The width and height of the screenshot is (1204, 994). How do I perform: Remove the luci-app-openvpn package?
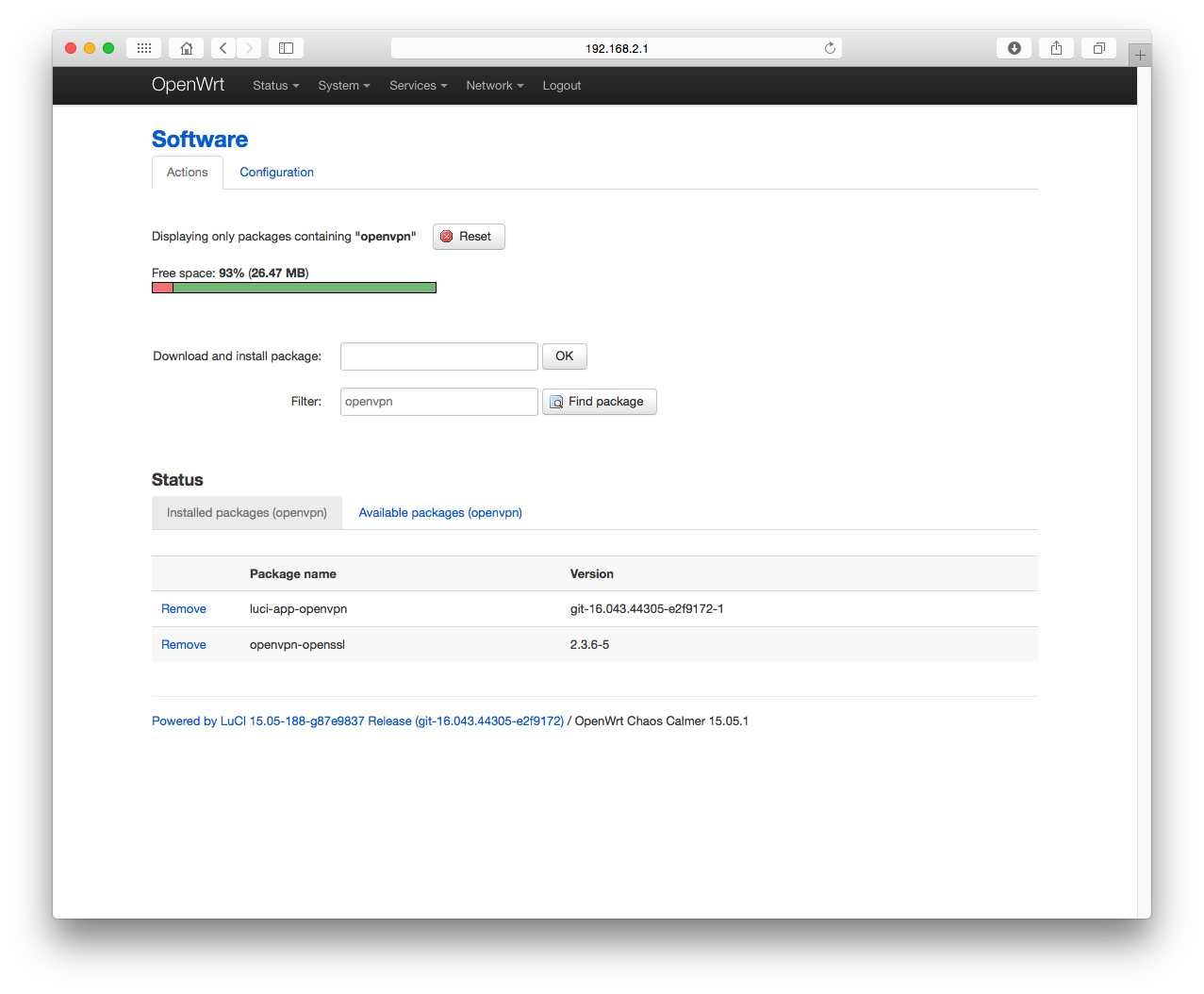click(x=184, y=609)
